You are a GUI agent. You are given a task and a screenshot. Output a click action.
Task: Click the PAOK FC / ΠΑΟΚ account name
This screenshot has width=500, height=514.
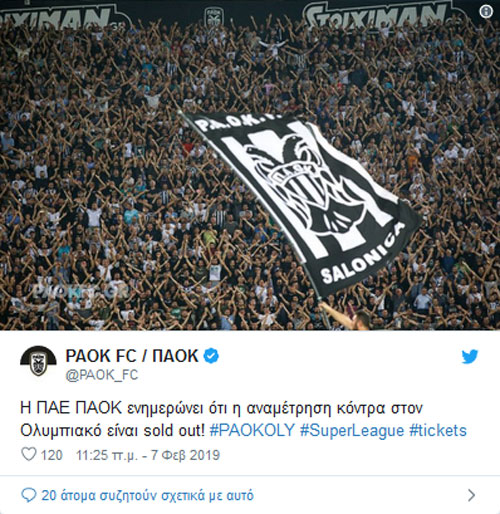(x=132, y=356)
